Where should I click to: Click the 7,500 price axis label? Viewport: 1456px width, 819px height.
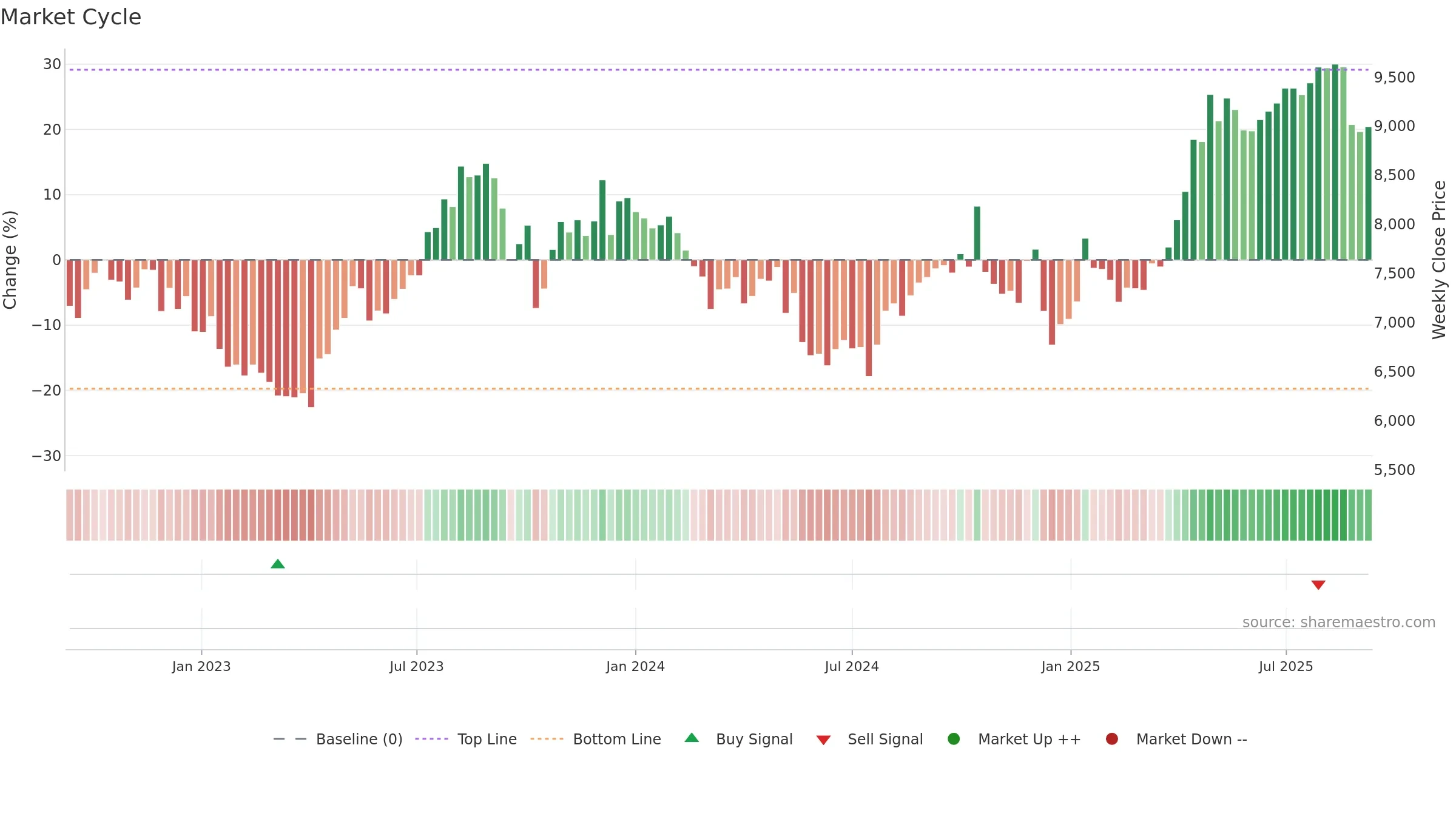[x=1394, y=274]
